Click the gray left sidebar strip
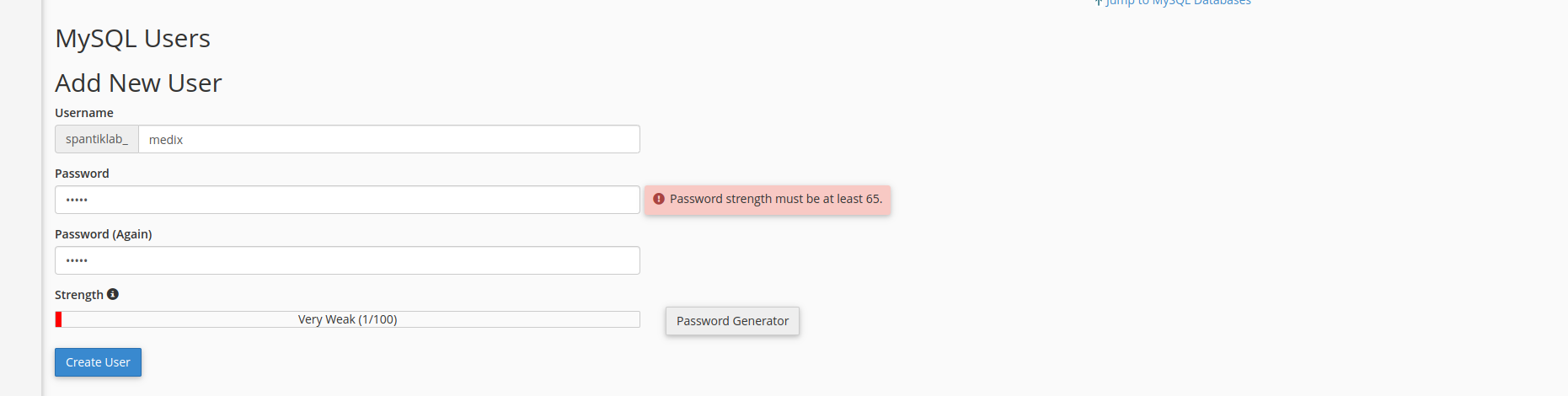This screenshot has height=396, width=1568. click(x=20, y=198)
